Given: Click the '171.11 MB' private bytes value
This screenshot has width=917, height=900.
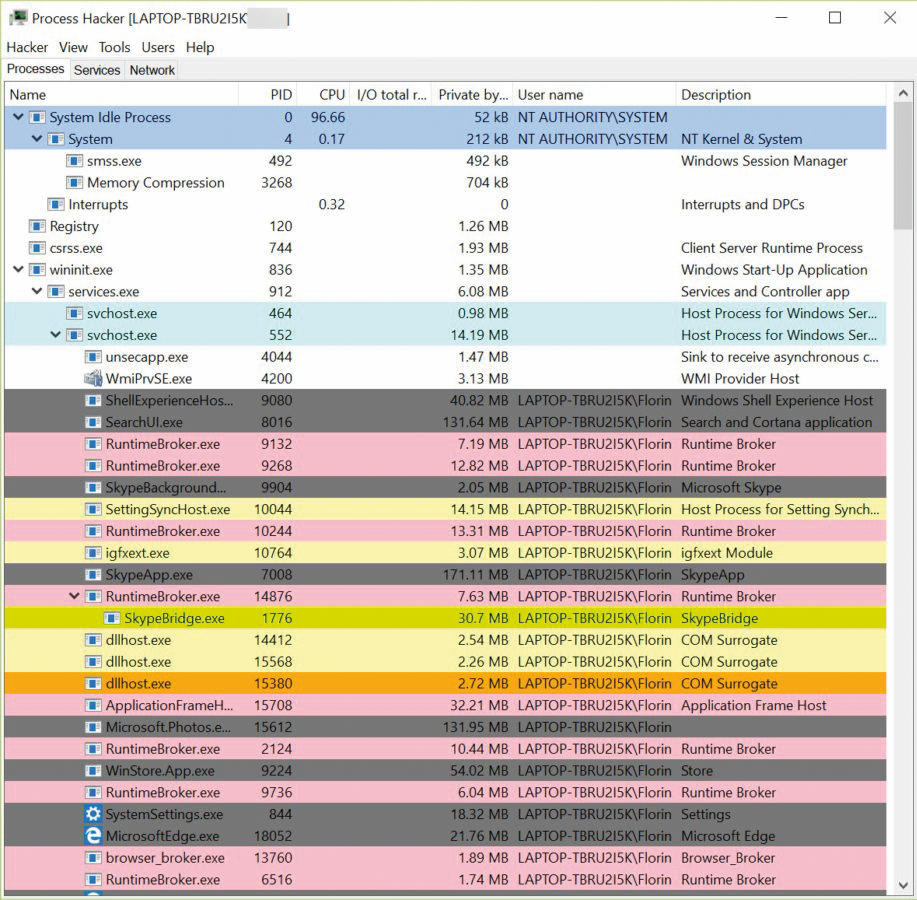Looking at the screenshot, I should coord(475,575).
